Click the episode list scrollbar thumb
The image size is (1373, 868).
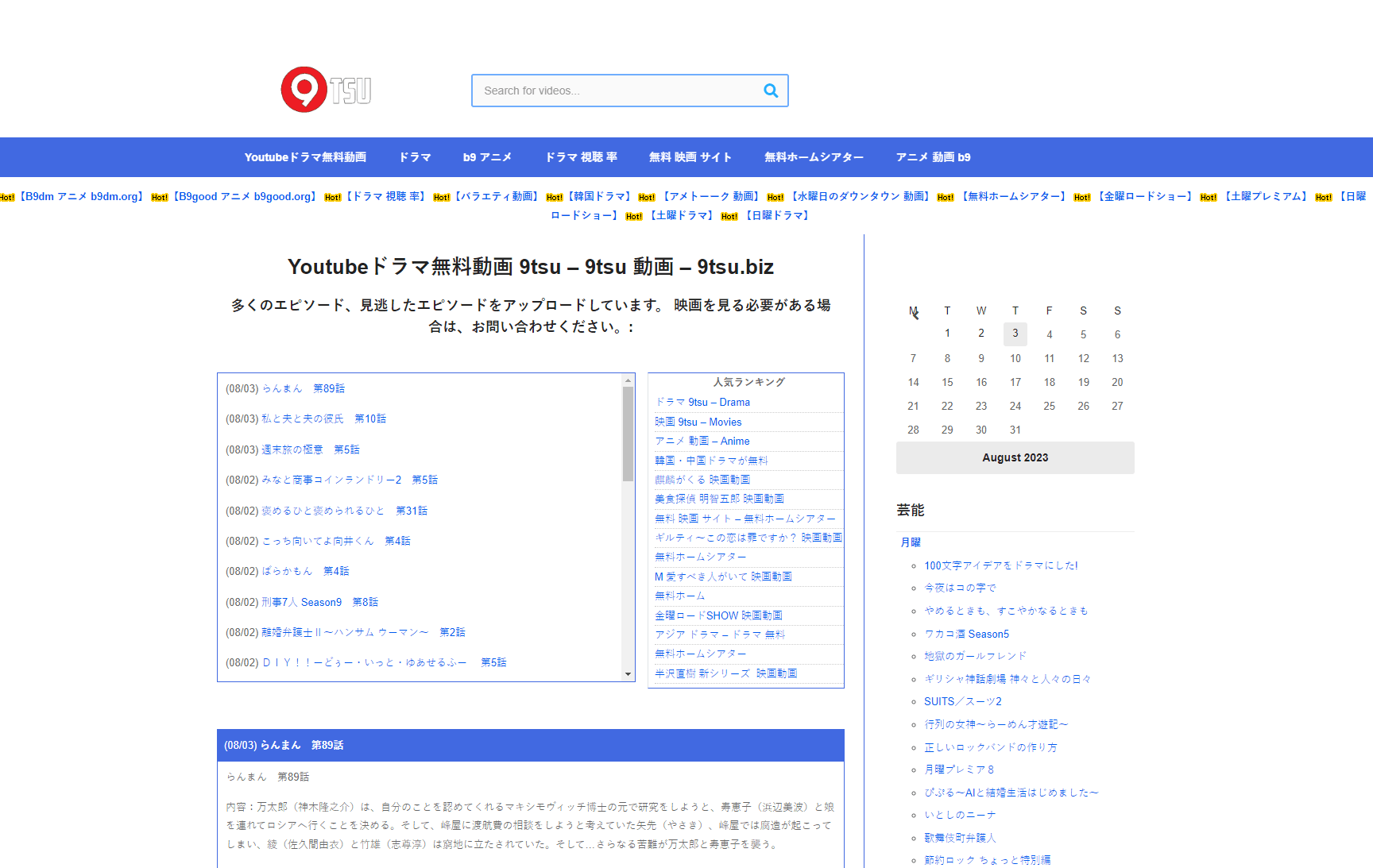628,433
